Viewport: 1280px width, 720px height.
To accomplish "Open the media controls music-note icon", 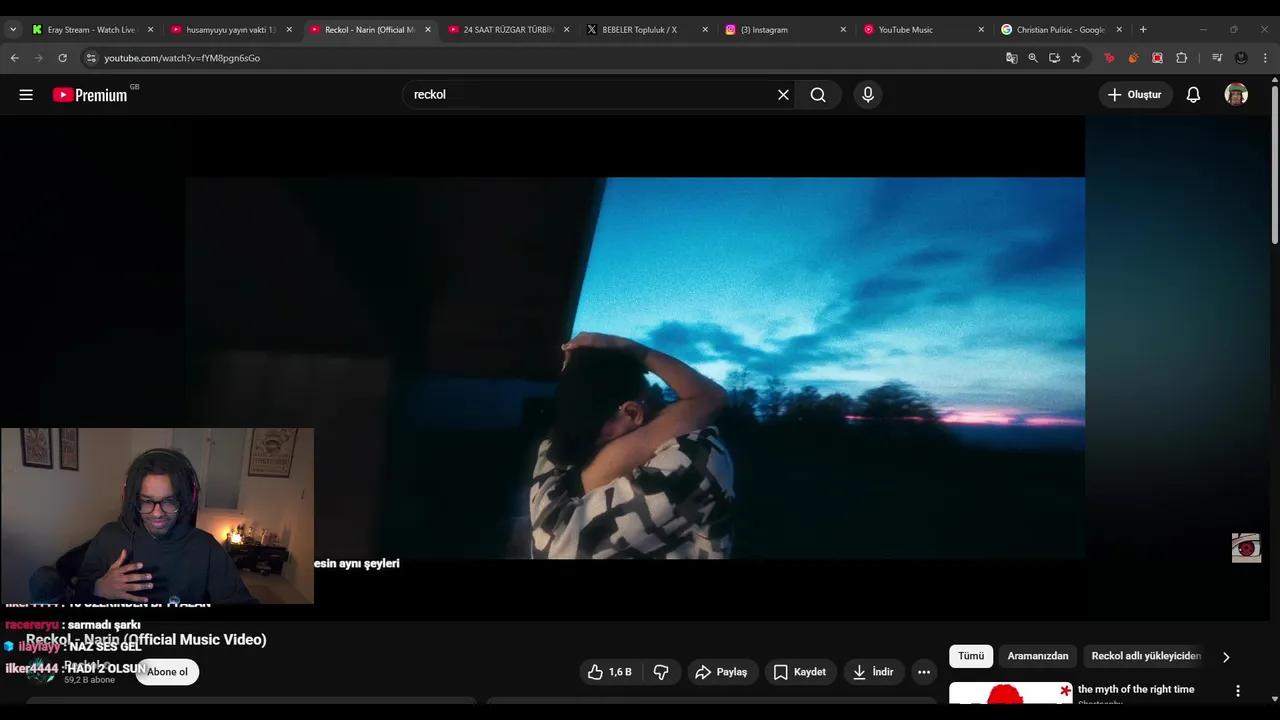I will click(1217, 58).
